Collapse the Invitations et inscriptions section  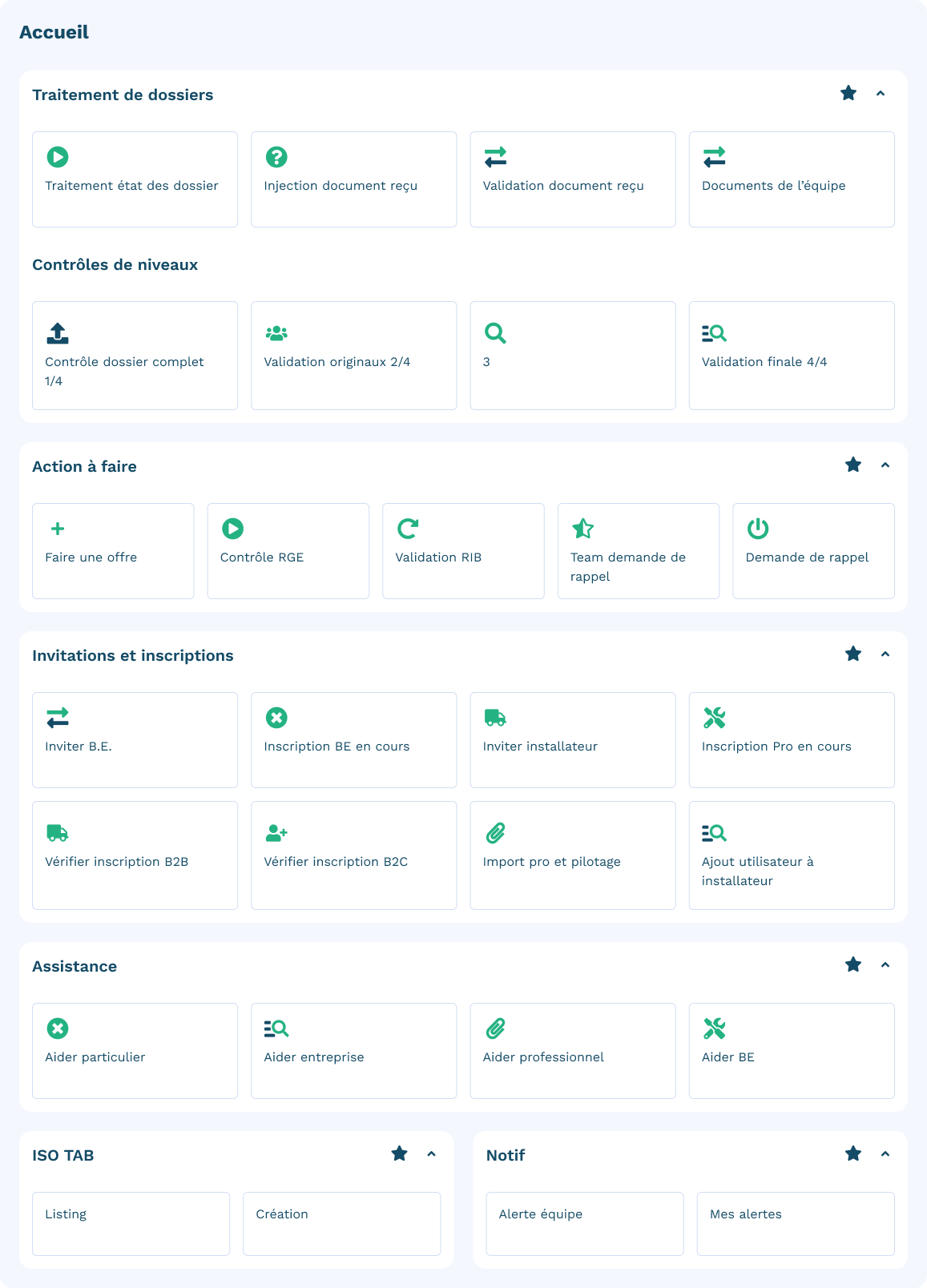tap(885, 654)
